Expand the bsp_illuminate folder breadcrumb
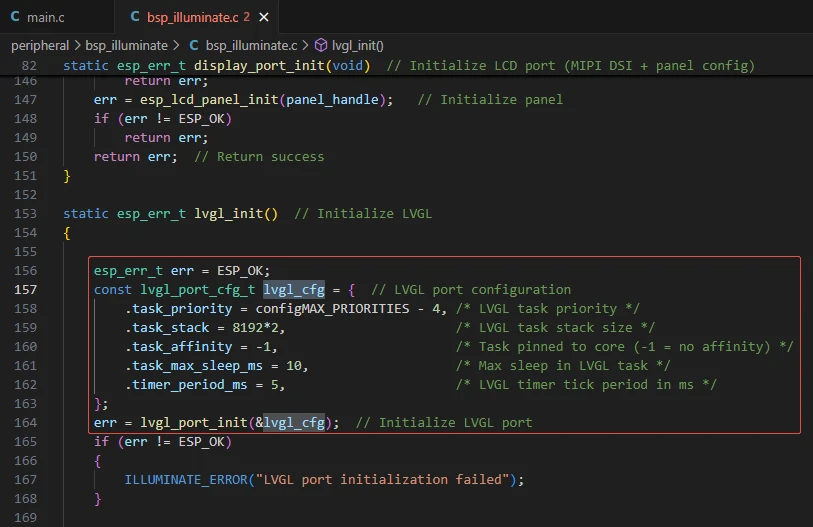 pos(128,45)
